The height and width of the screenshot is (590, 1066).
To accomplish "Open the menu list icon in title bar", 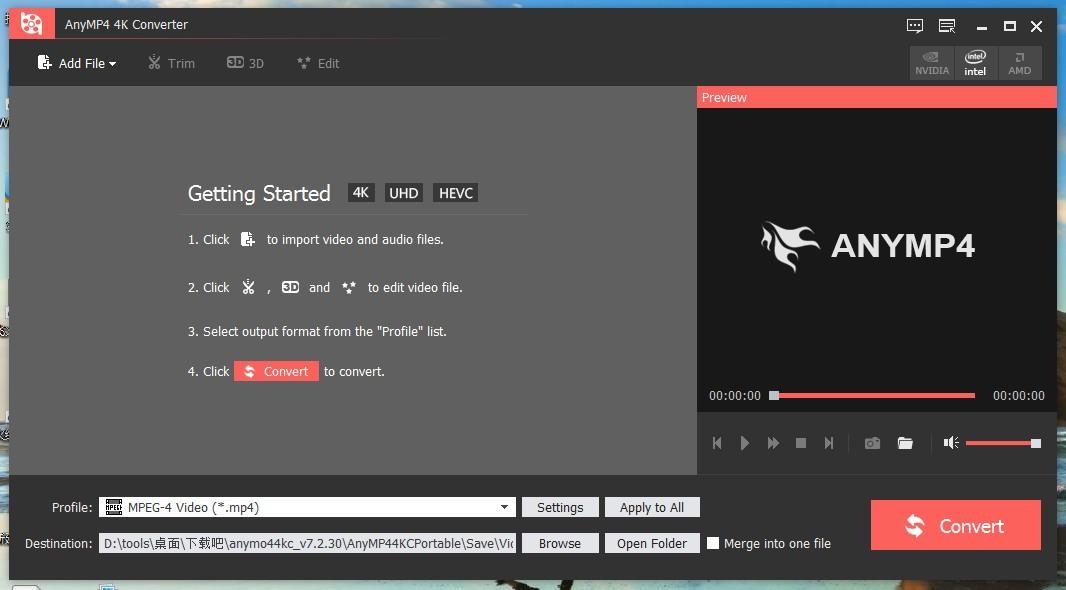I will point(947,26).
